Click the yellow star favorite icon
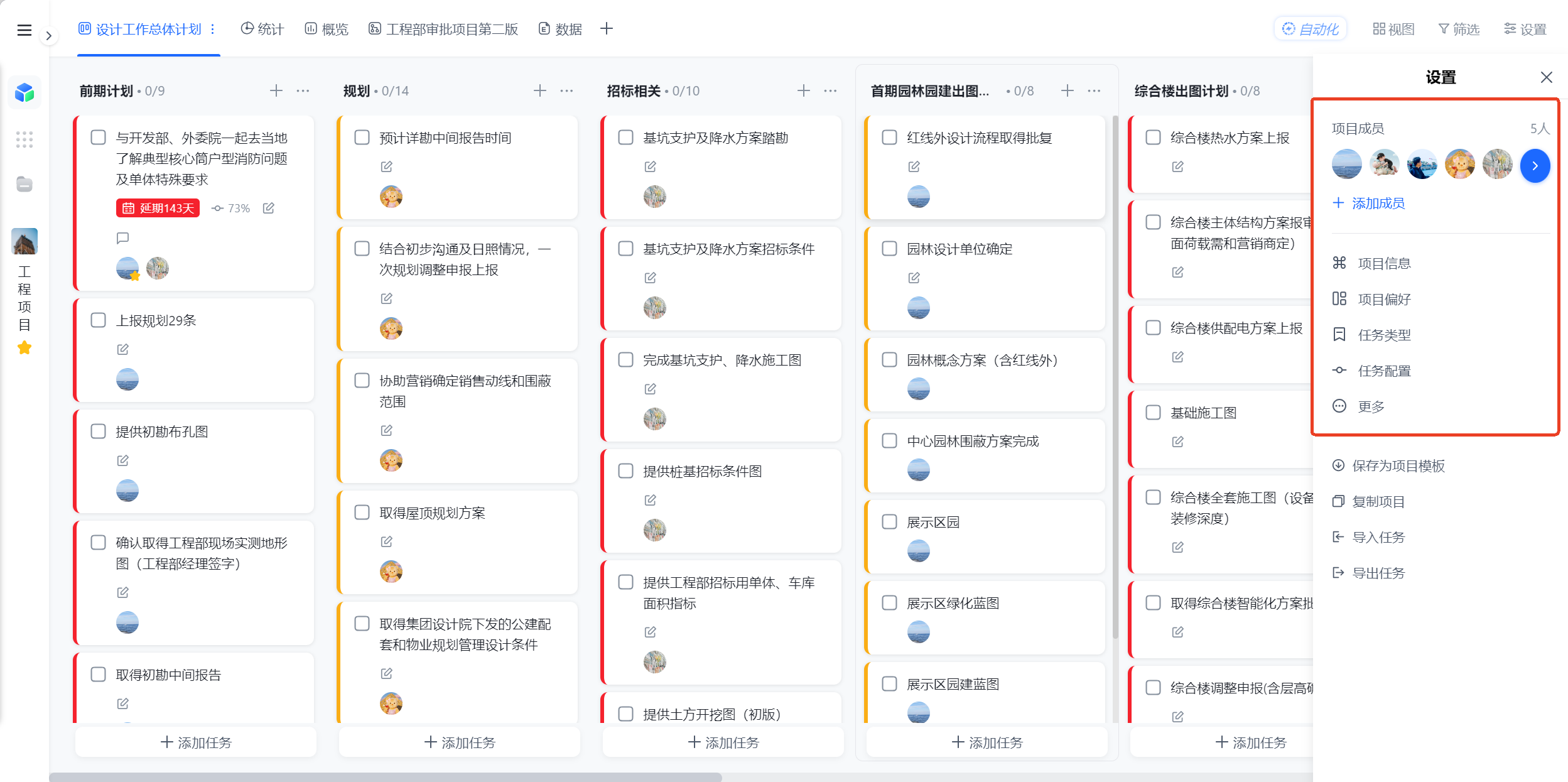Screen dimensions: 1568x782 [x=24, y=347]
